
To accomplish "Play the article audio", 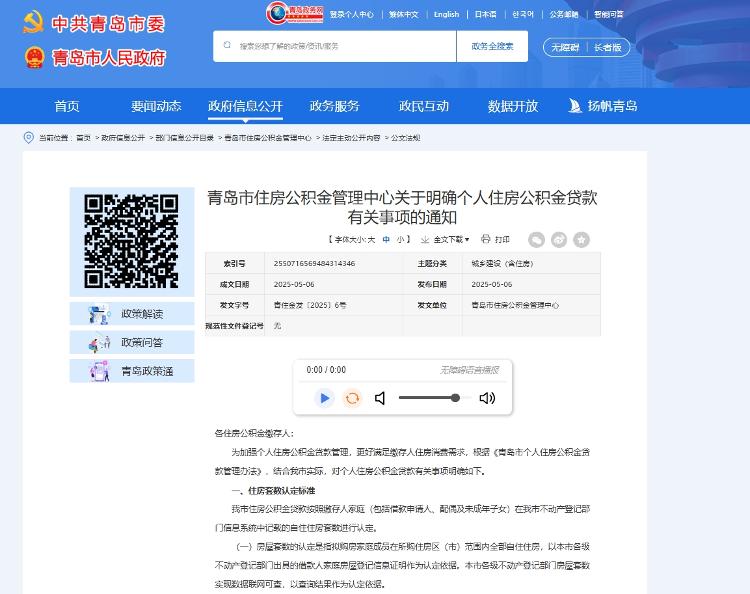I will click(324, 398).
